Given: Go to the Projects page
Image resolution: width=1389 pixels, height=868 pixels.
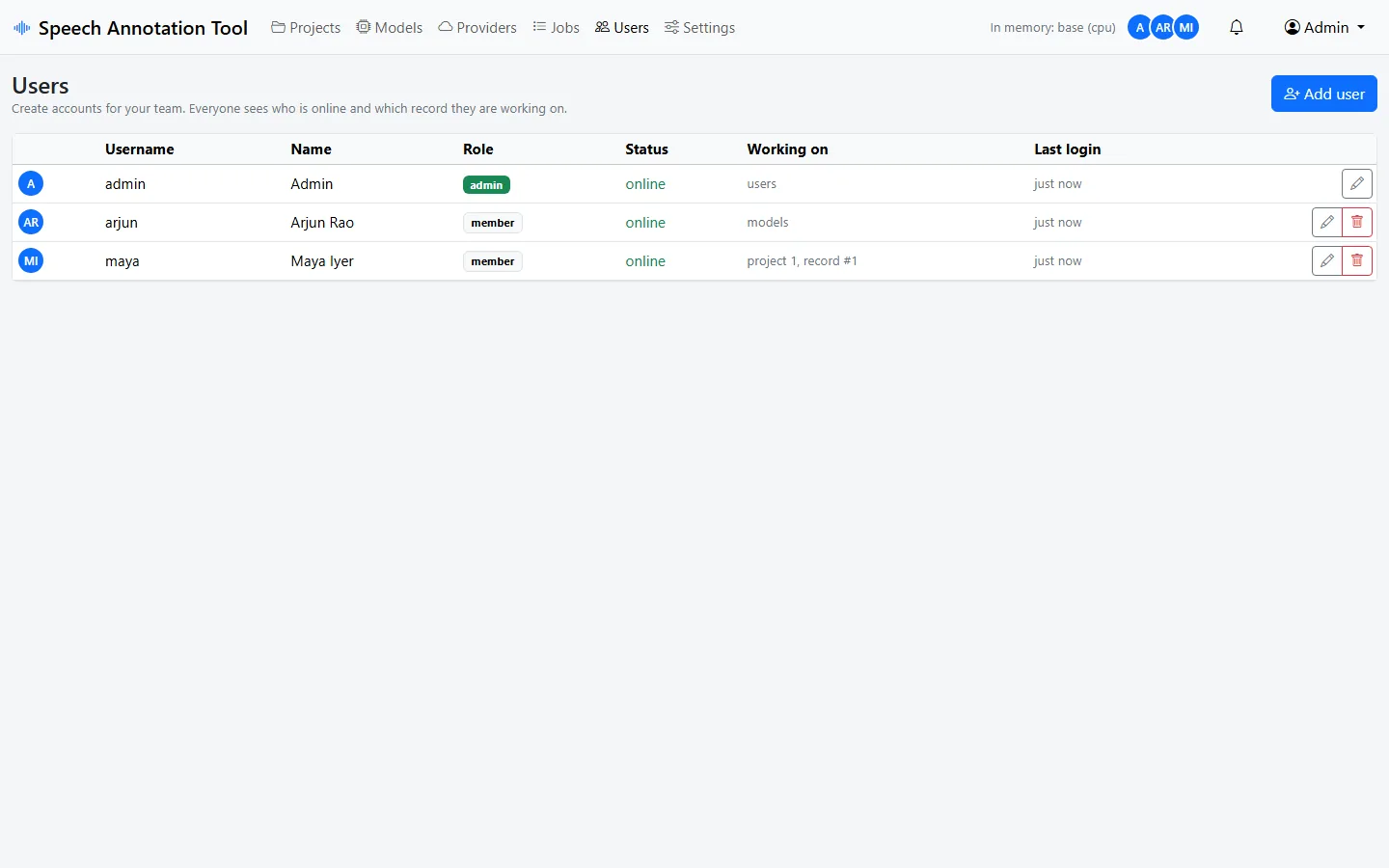Looking at the screenshot, I should pyautogui.click(x=306, y=28).
